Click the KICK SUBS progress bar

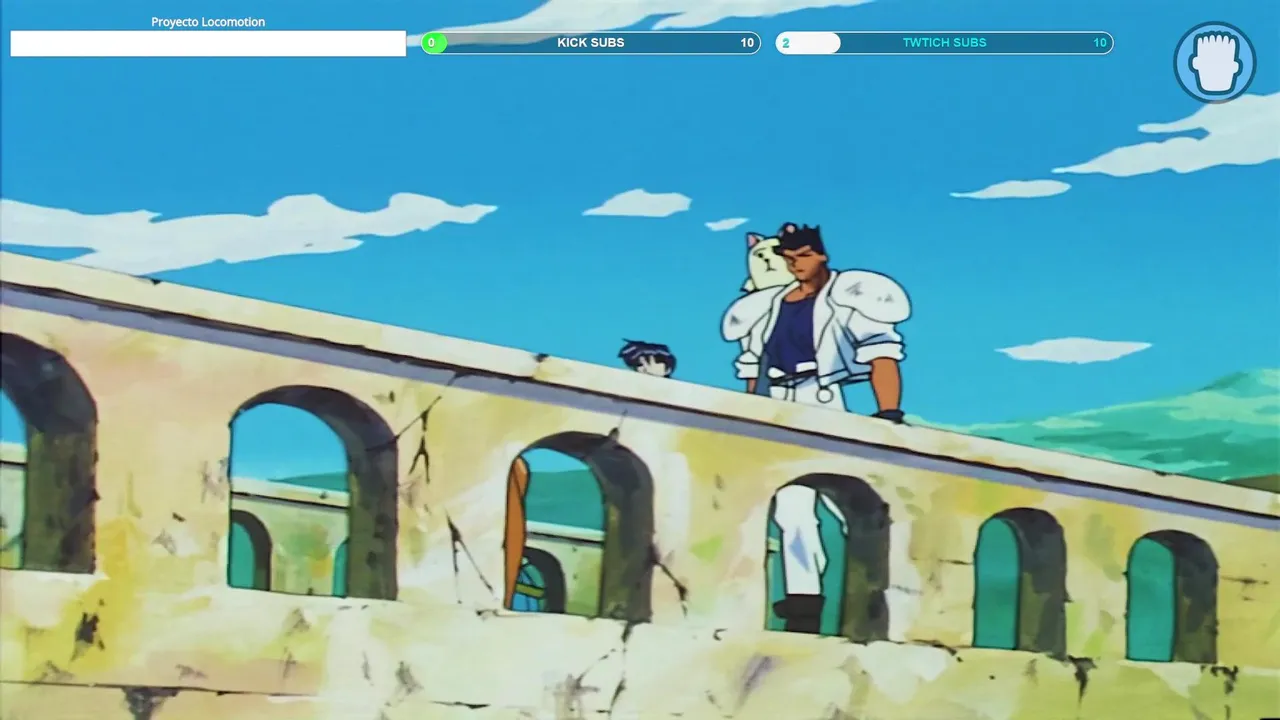tap(591, 43)
